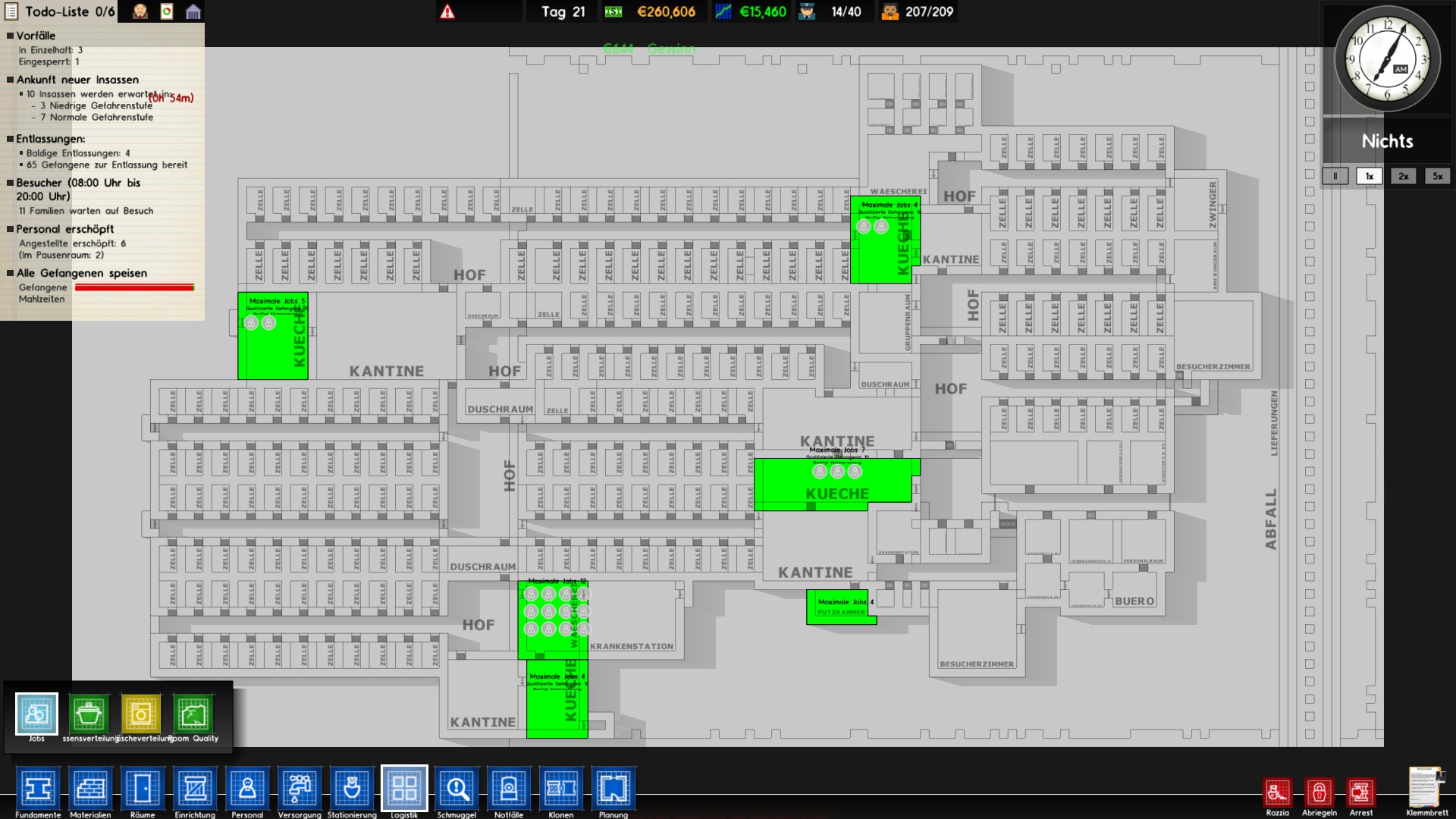The image size is (1456, 819).
Task: Set game speed to 5x
Action: (x=1438, y=175)
